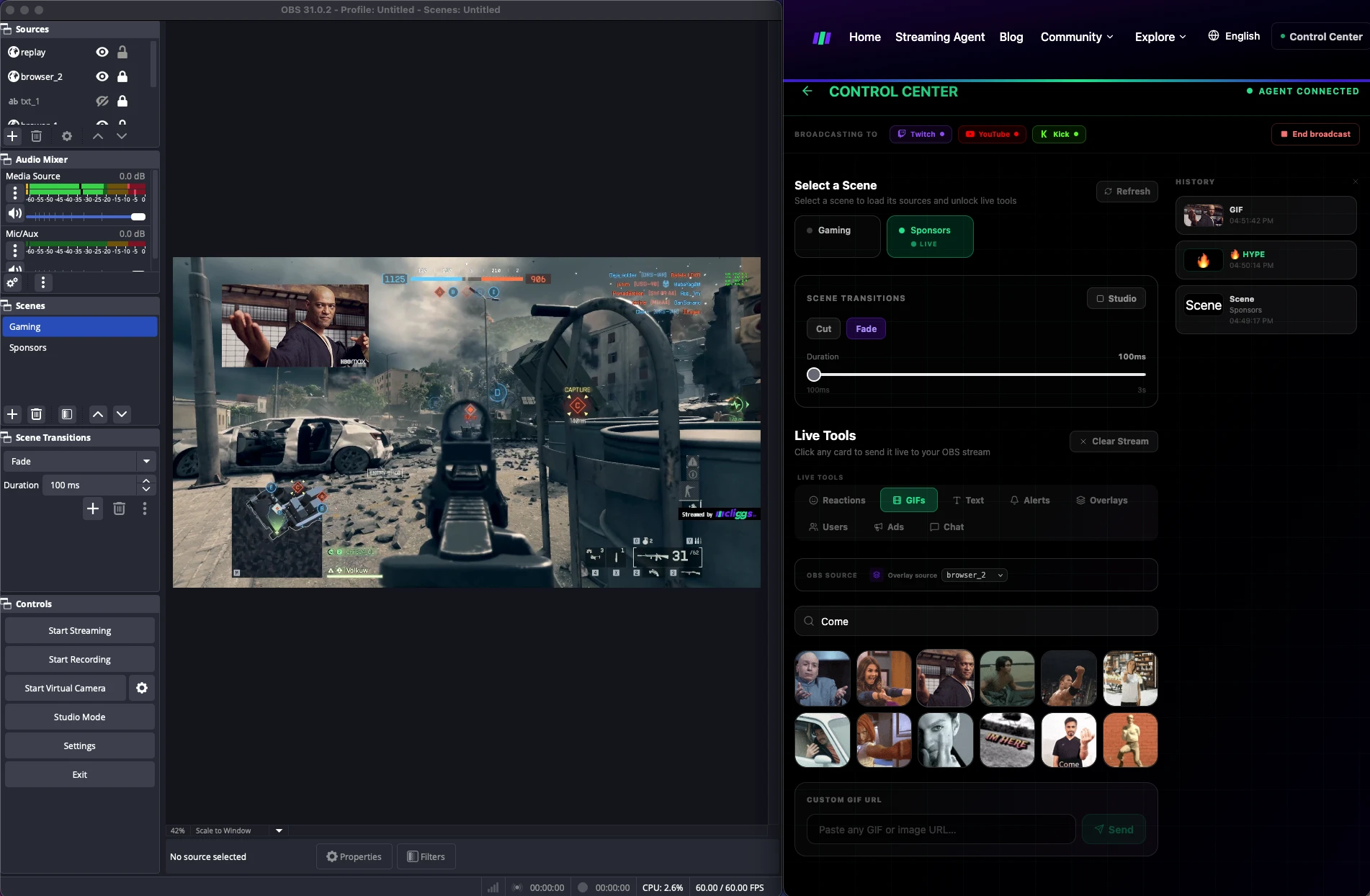The image size is (1370, 896).
Task: Click the site logo in the navigation bar
Action: click(x=822, y=37)
